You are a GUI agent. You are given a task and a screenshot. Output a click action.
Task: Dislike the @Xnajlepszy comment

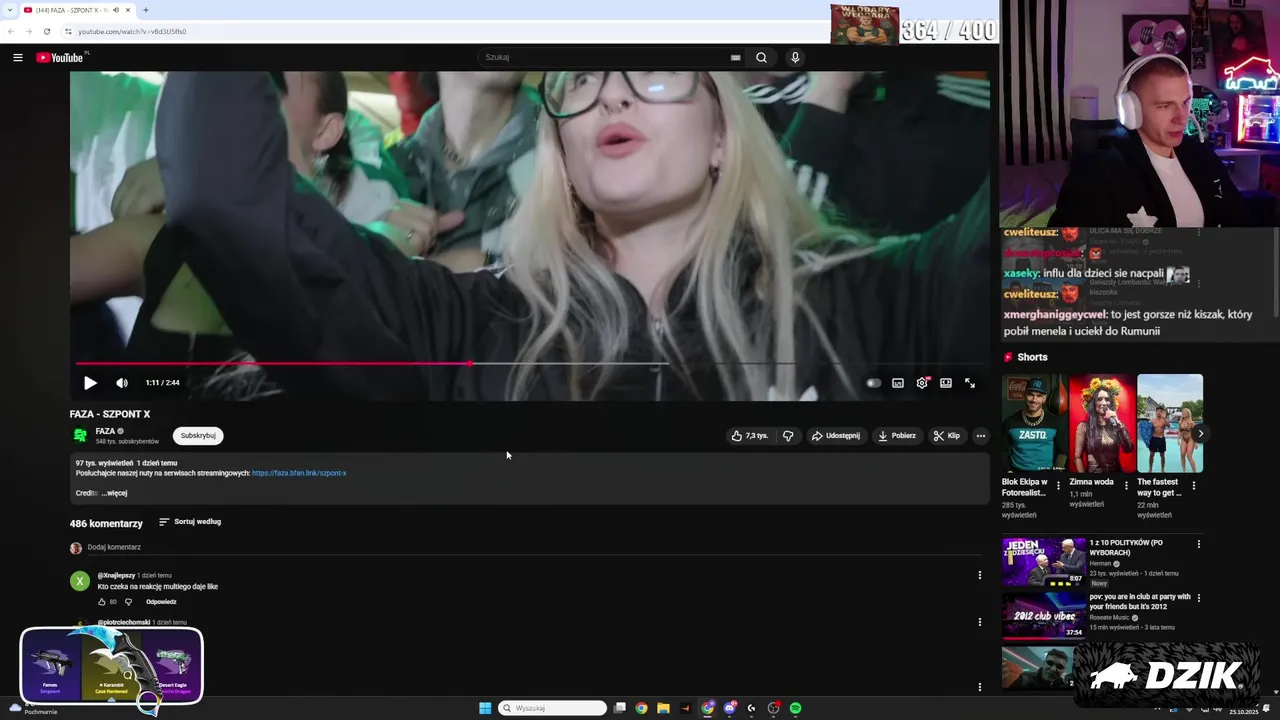(128, 602)
